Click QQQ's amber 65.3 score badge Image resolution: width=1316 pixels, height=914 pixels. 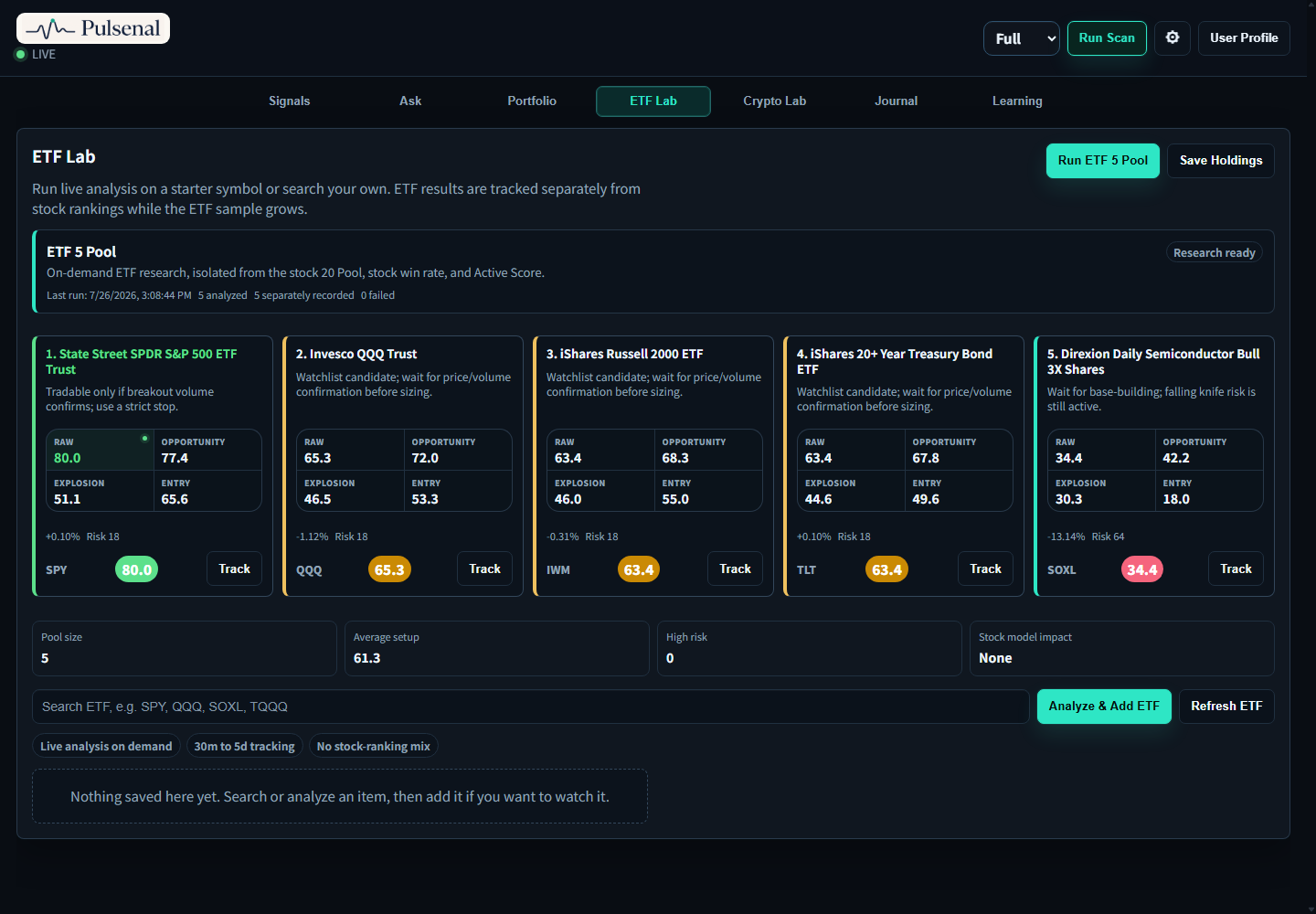tap(389, 569)
